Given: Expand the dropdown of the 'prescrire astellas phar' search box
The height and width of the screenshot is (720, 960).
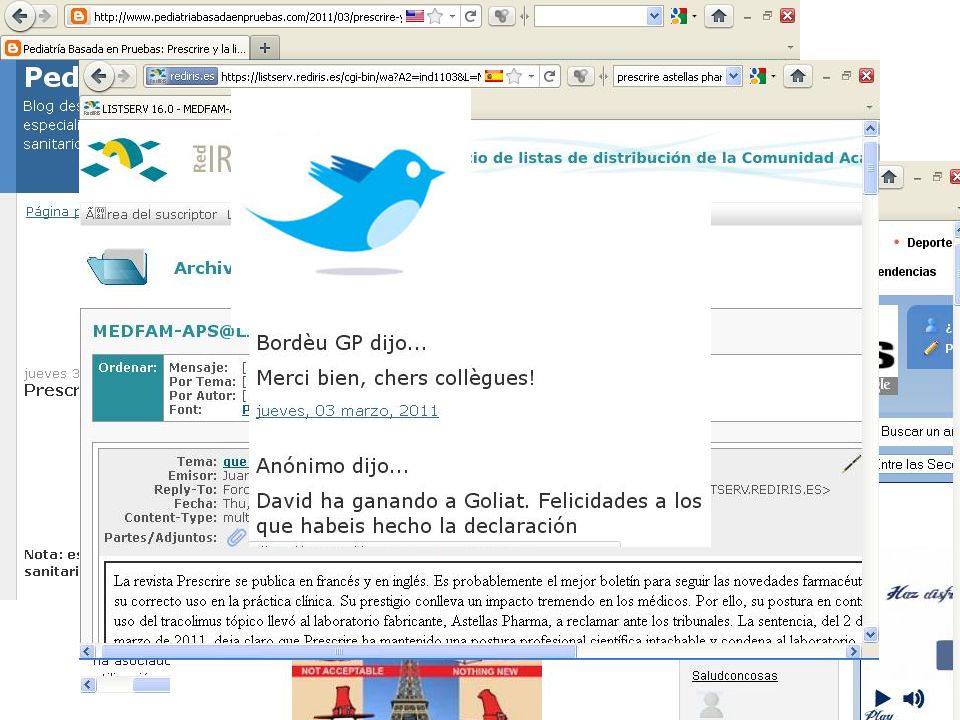Looking at the screenshot, I should (x=733, y=76).
